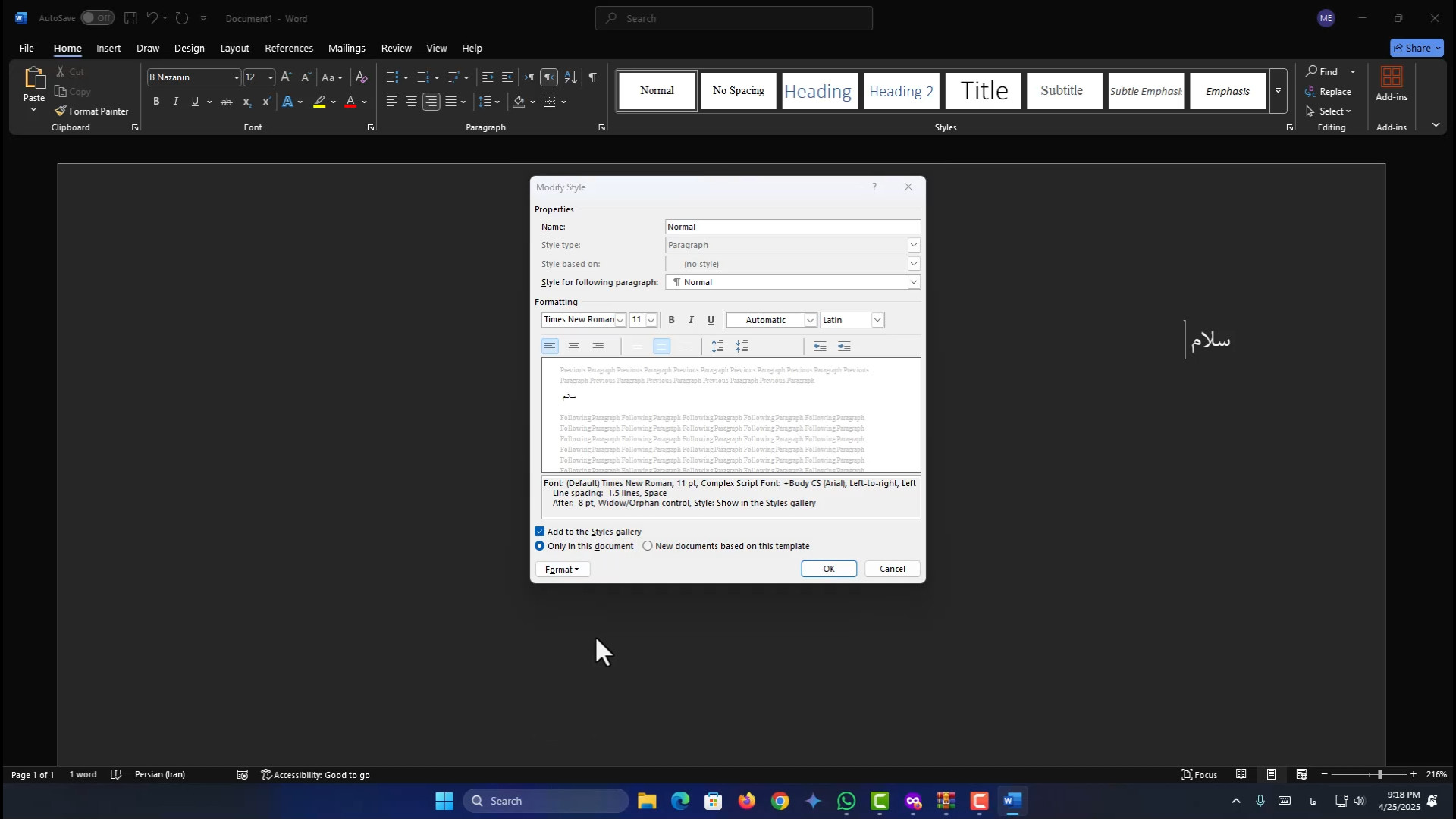Center-align paragraph in Modify Style dialog

pyautogui.click(x=574, y=347)
